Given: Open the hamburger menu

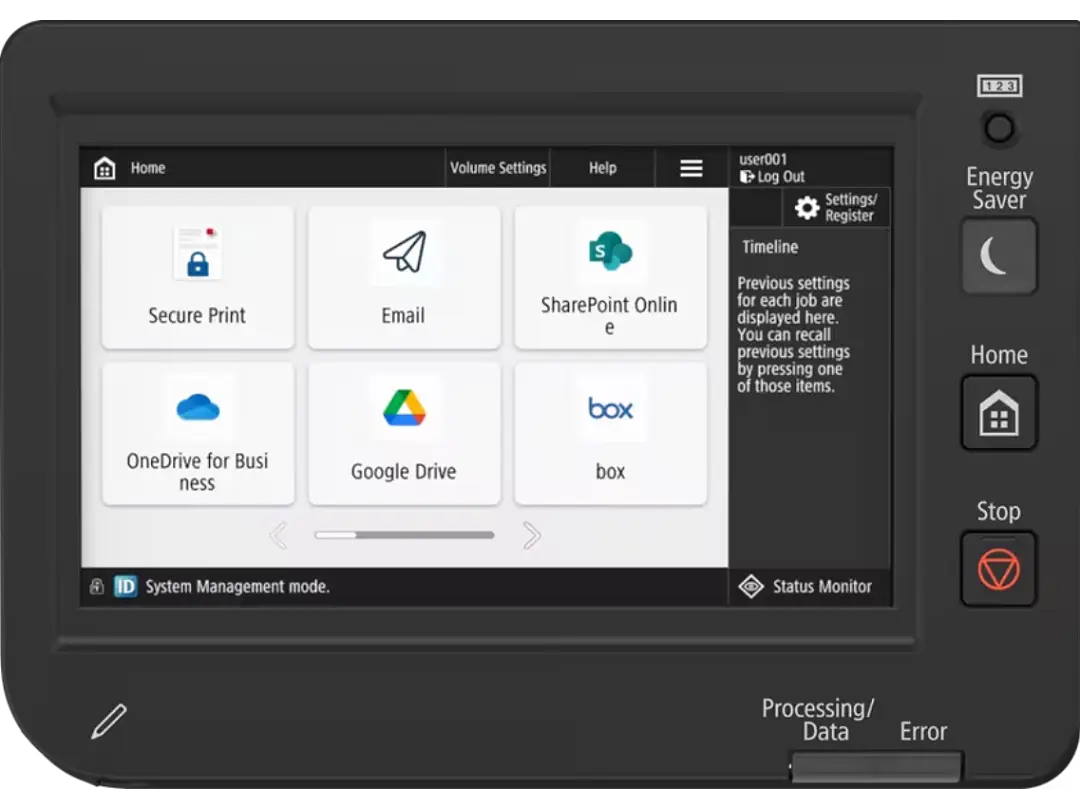Looking at the screenshot, I should pyautogui.click(x=691, y=167).
